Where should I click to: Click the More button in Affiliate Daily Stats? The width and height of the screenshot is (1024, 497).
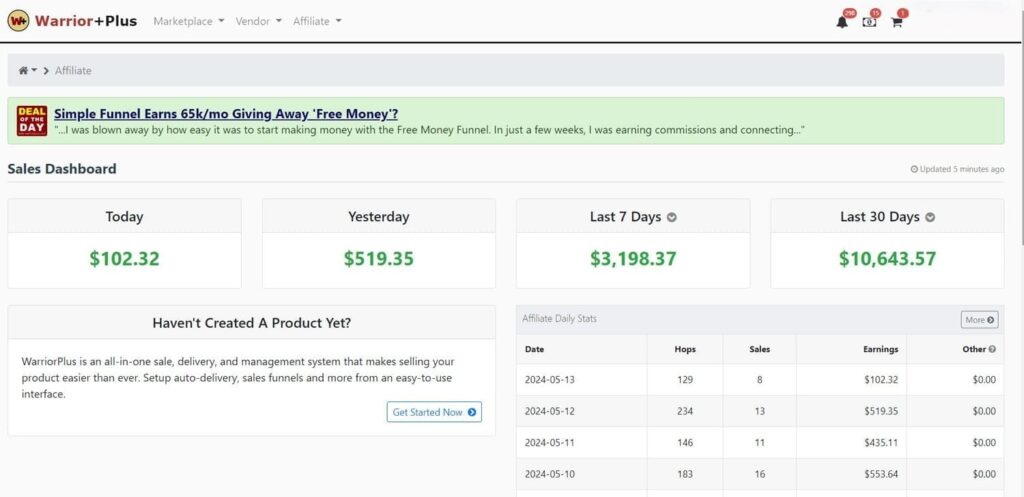pos(980,320)
